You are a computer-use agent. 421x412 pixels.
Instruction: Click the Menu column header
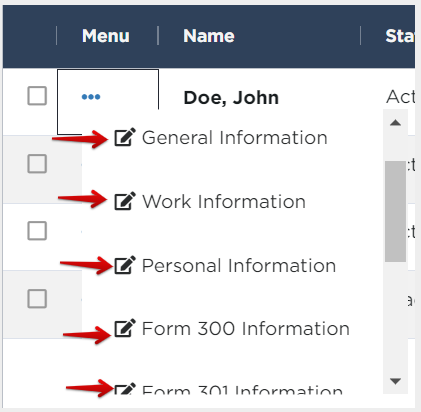106,36
